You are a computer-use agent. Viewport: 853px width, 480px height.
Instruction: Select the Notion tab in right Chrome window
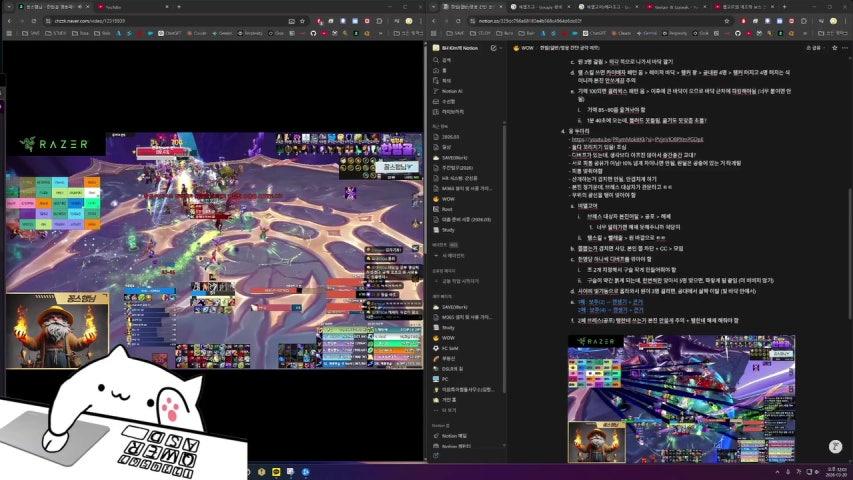click(471, 7)
